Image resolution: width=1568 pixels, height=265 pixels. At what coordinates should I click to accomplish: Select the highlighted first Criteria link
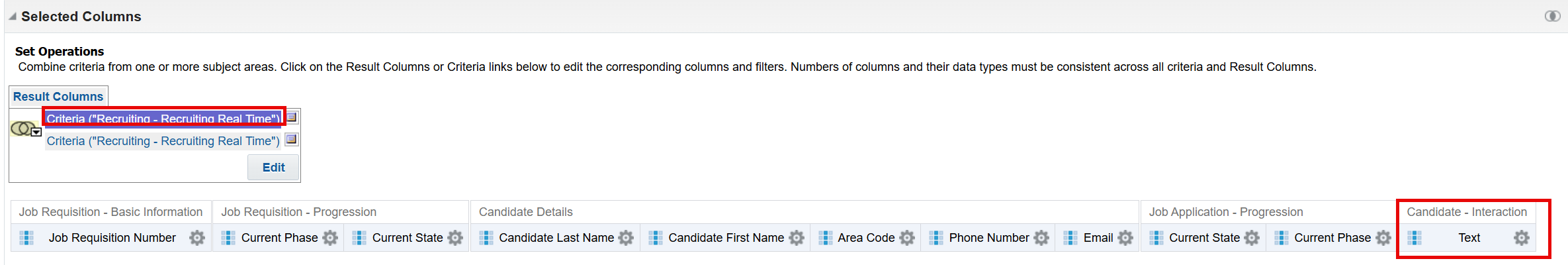coord(163,119)
